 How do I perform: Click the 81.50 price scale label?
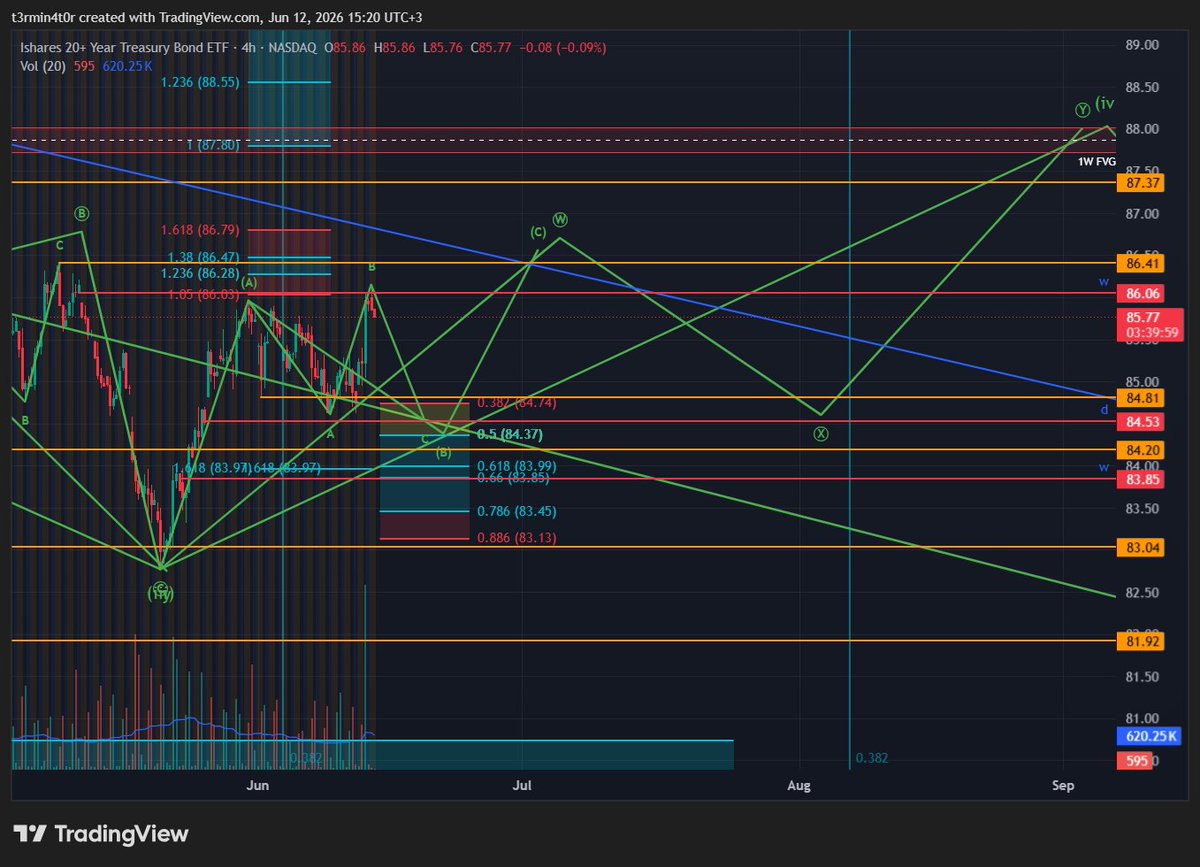[1142, 677]
